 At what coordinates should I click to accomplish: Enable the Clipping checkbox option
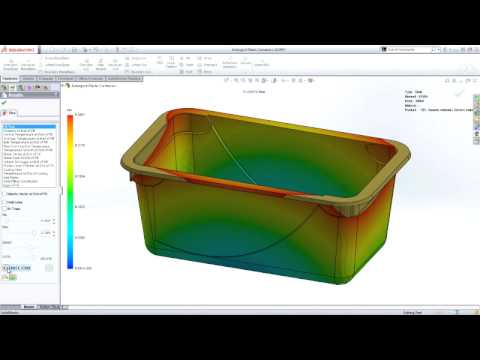click(4, 209)
